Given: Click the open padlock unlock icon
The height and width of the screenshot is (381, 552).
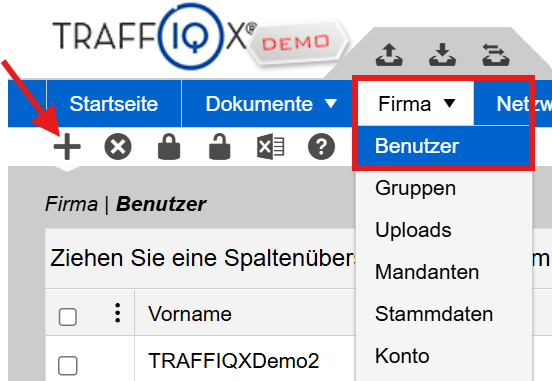Looking at the screenshot, I should (220, 146).
